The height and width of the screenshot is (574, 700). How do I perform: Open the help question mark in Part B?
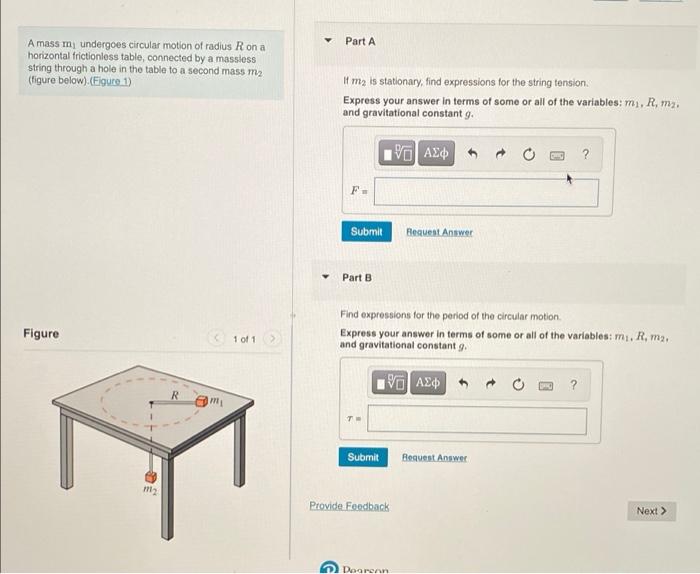tap(574, 384)
